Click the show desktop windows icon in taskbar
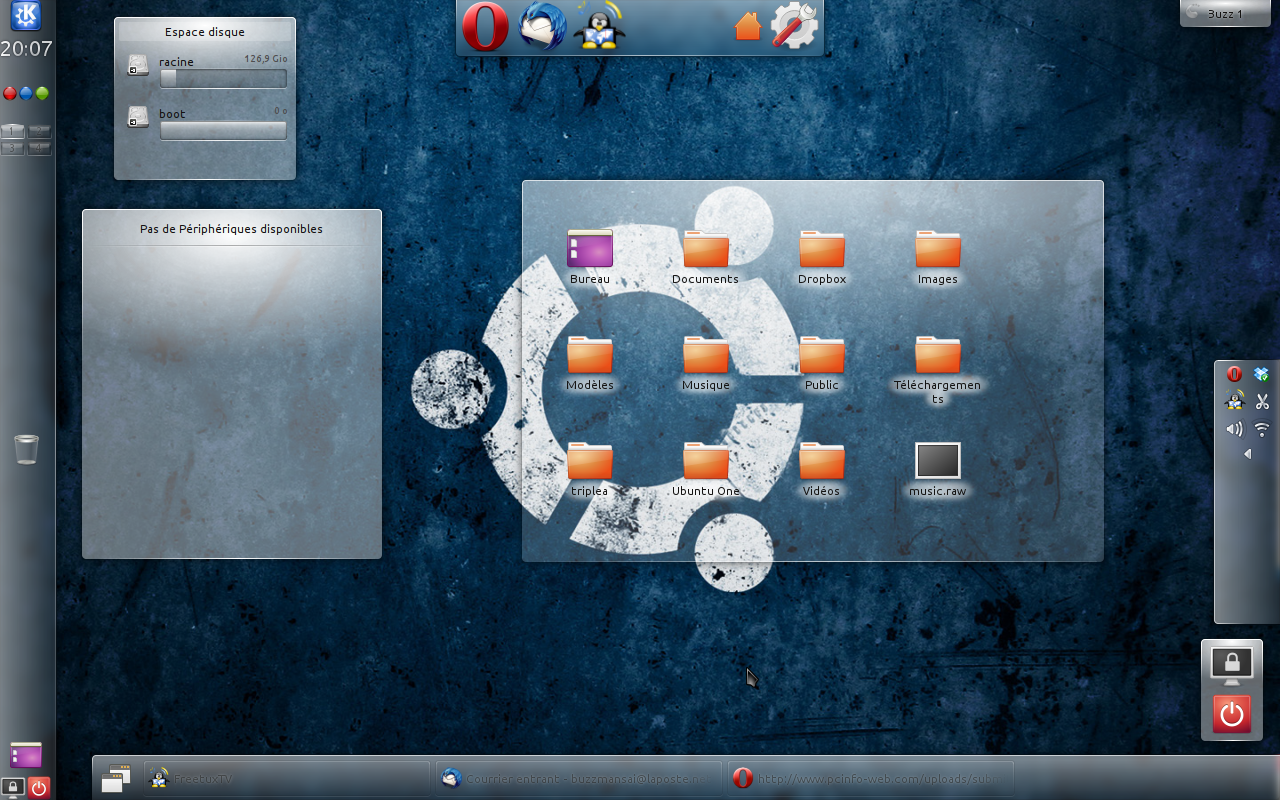 (x=117, y=778)
